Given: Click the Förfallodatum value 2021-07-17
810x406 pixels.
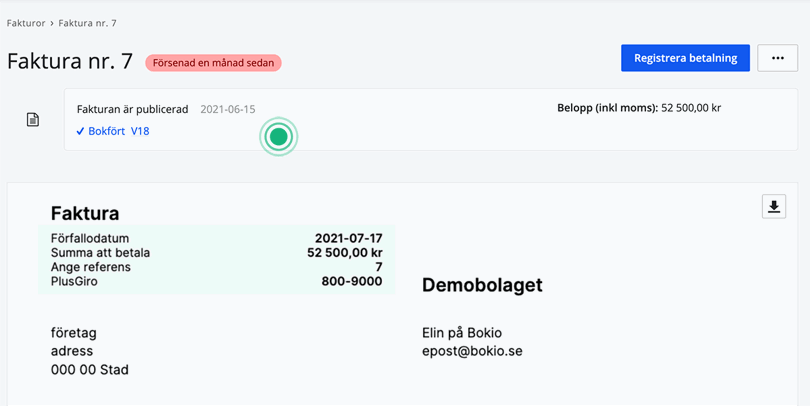Looking at the screenshot, I should tap(348, 239).
